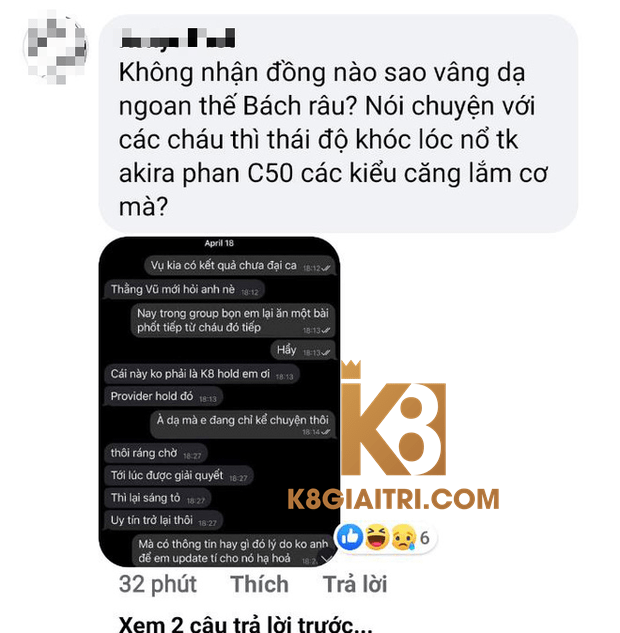Select the 'thôi ráng chờ' message bubble

pos(156,453)
